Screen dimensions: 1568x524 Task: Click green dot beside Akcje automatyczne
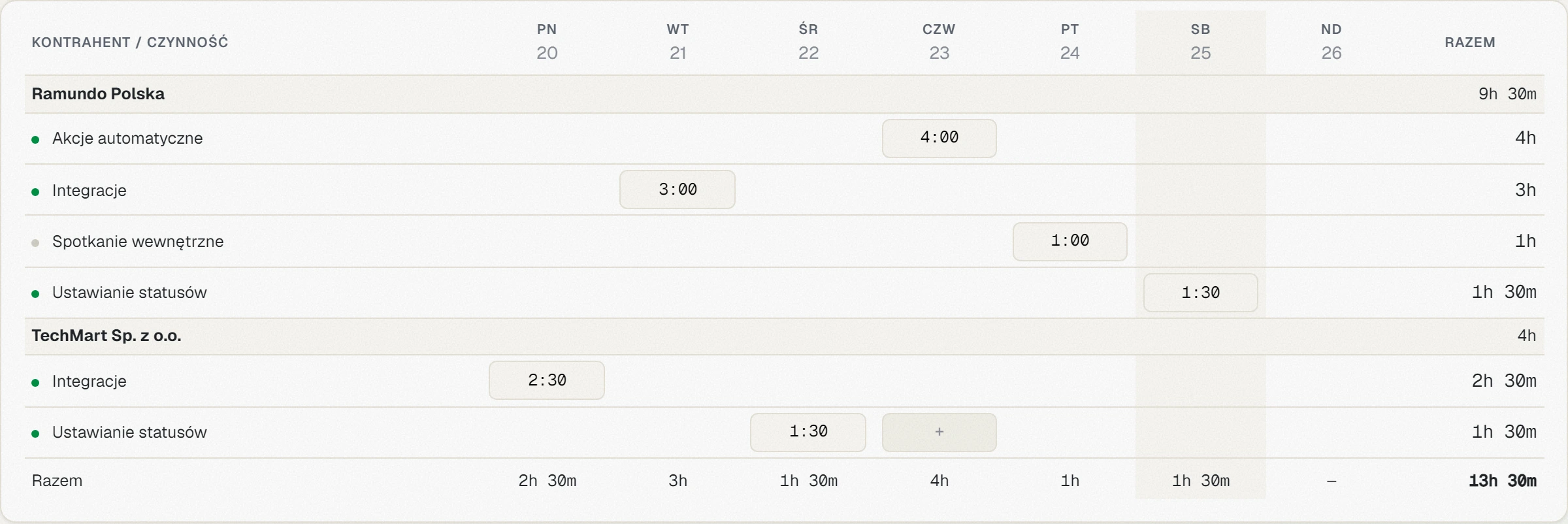(35, 139)
